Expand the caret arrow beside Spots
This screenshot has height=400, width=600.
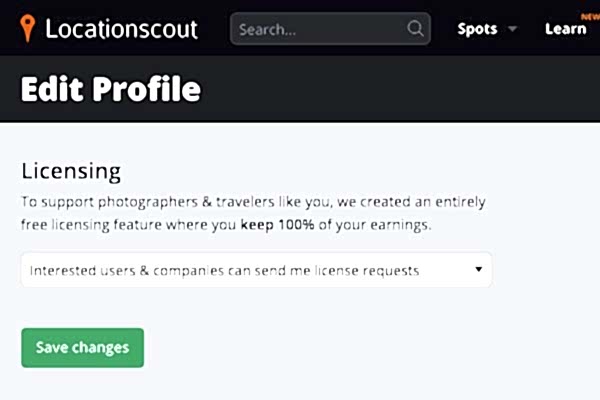513,29
